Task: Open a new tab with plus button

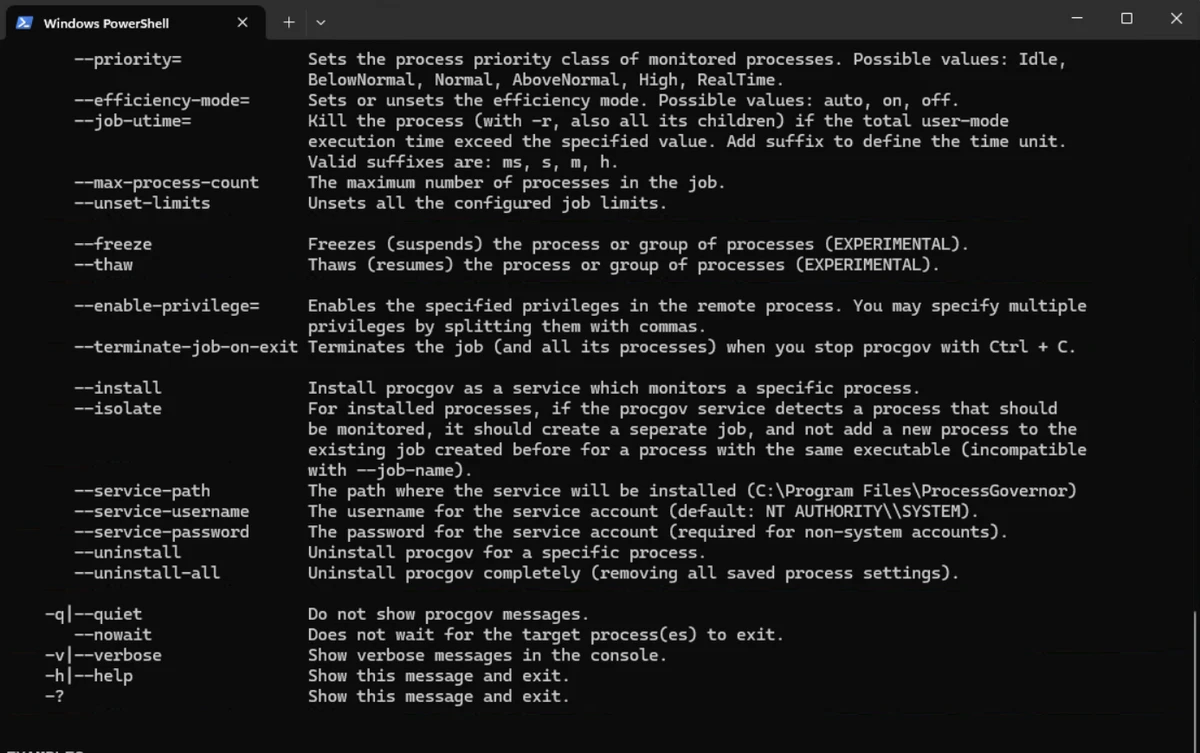Action: (289, 22)
